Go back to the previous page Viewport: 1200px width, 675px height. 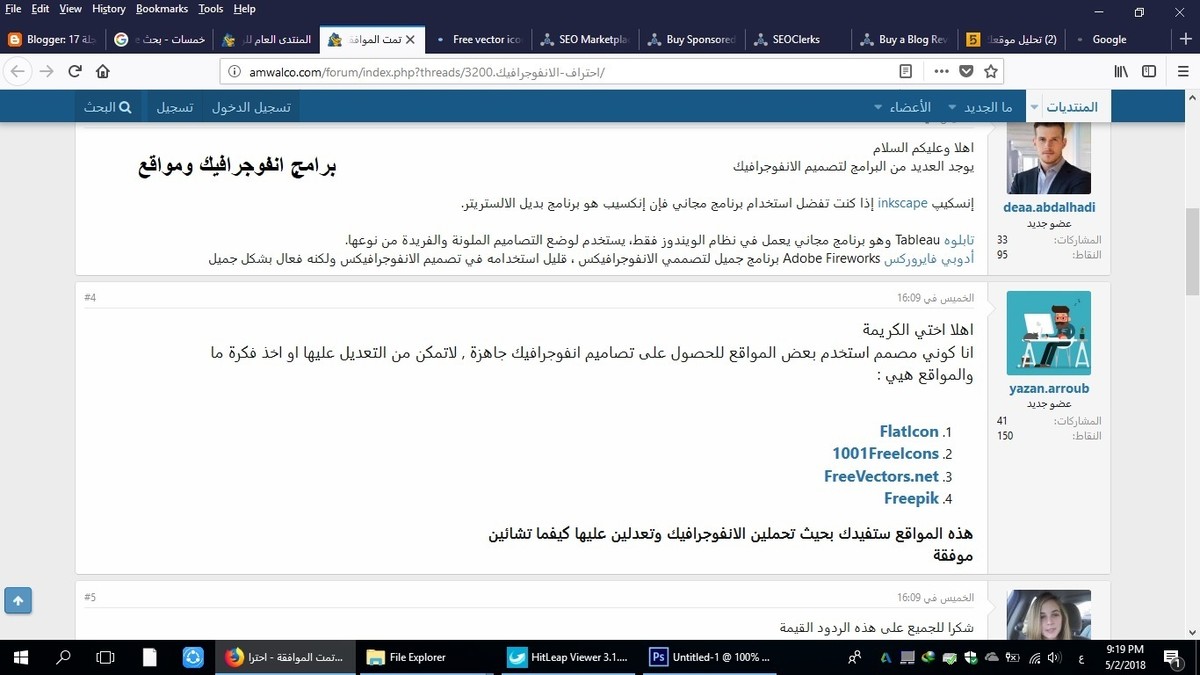(17, 71)
